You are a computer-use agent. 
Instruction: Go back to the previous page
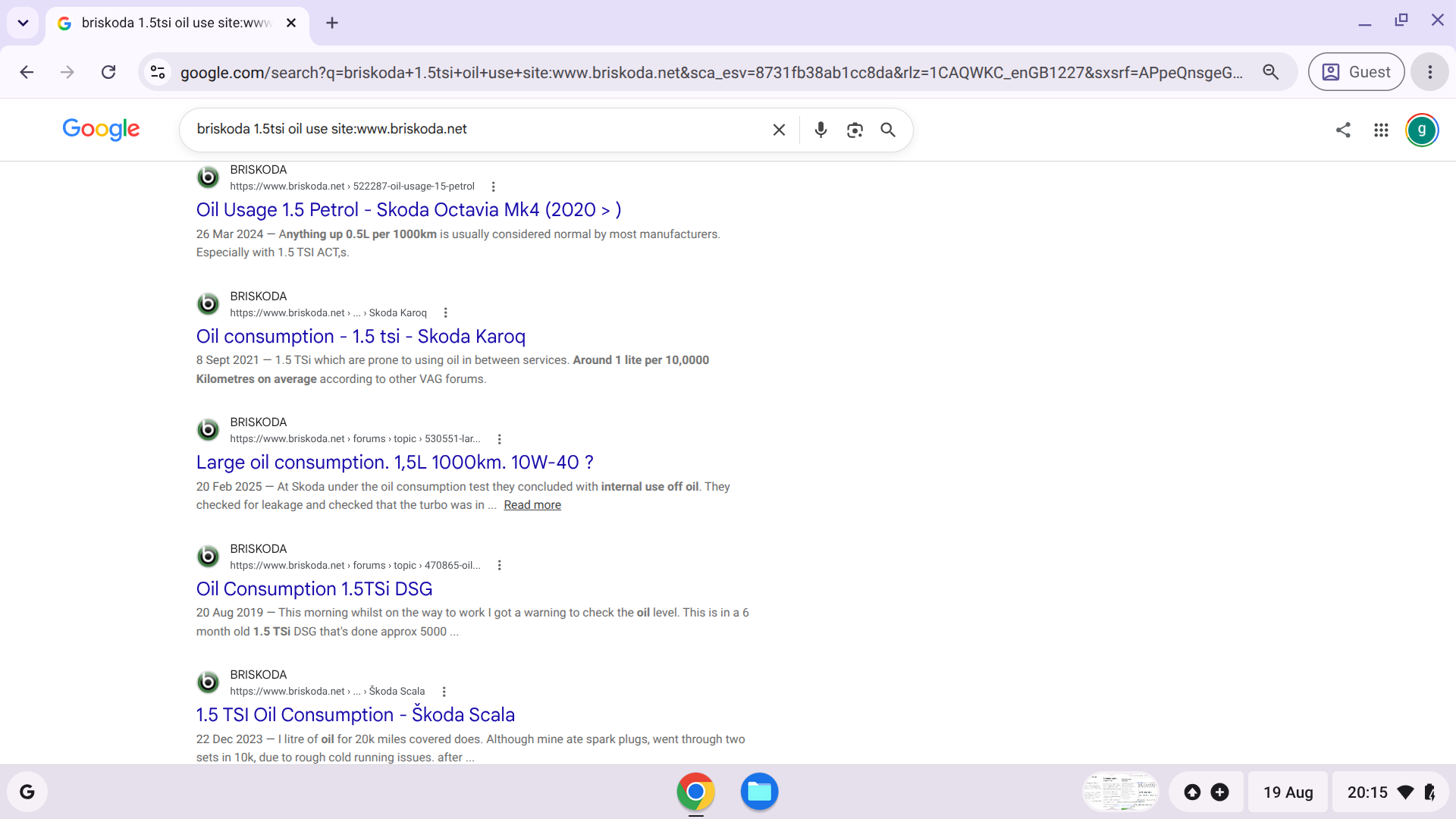pos(27,72)
